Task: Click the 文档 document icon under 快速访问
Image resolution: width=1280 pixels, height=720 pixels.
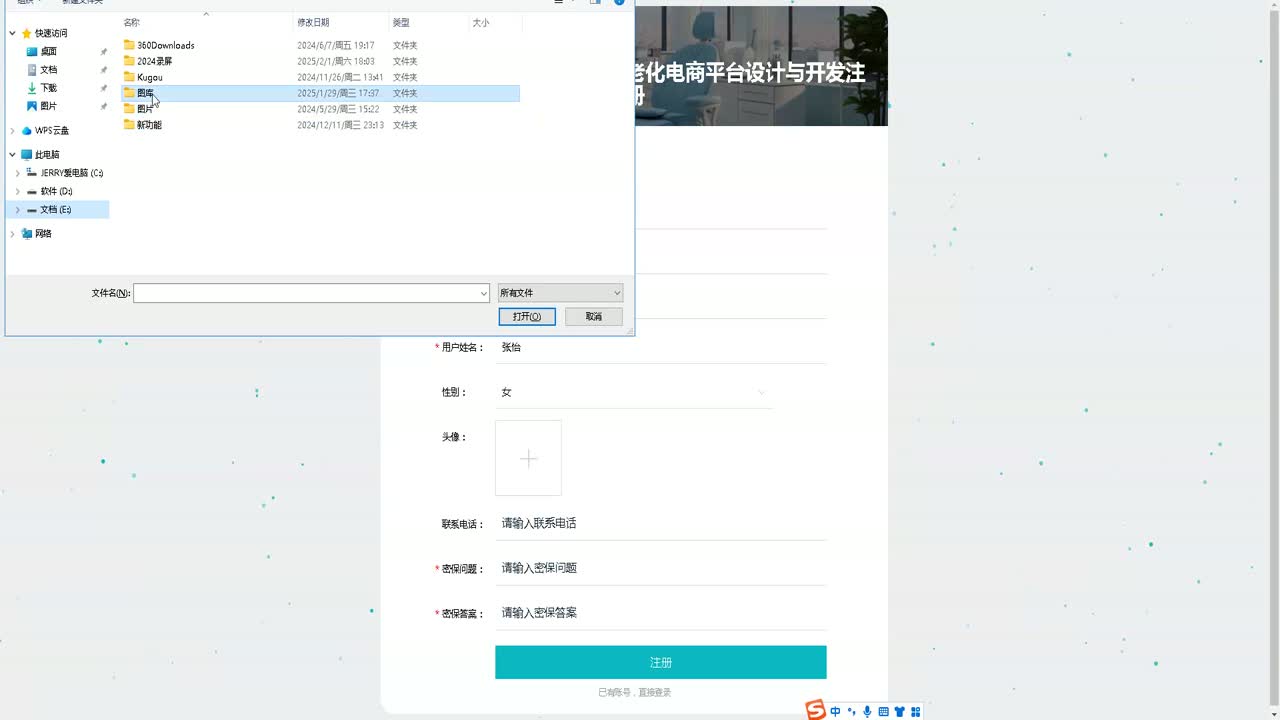Action: [32, 70]
